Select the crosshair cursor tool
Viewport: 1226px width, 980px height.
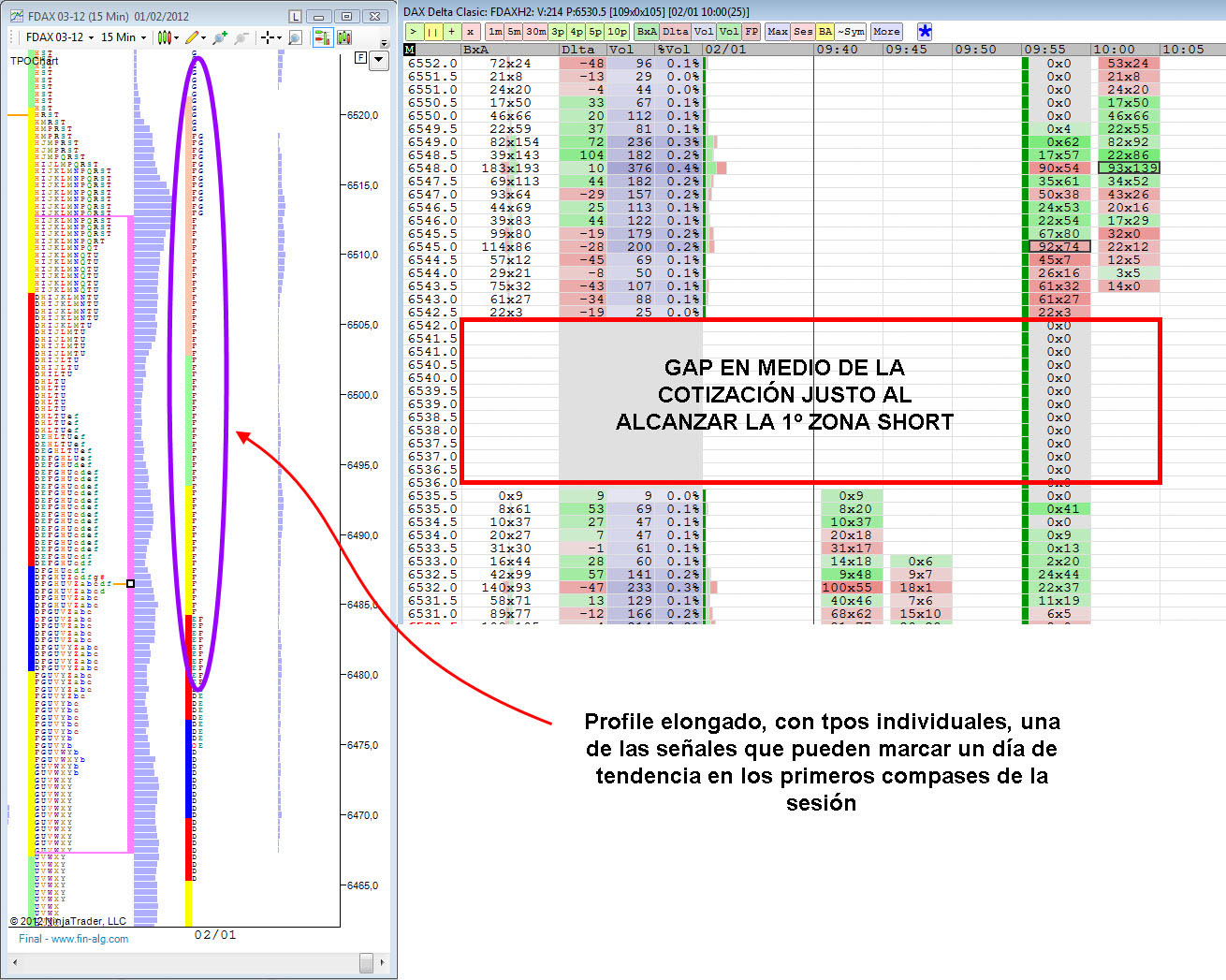click(x=268, y=37)
